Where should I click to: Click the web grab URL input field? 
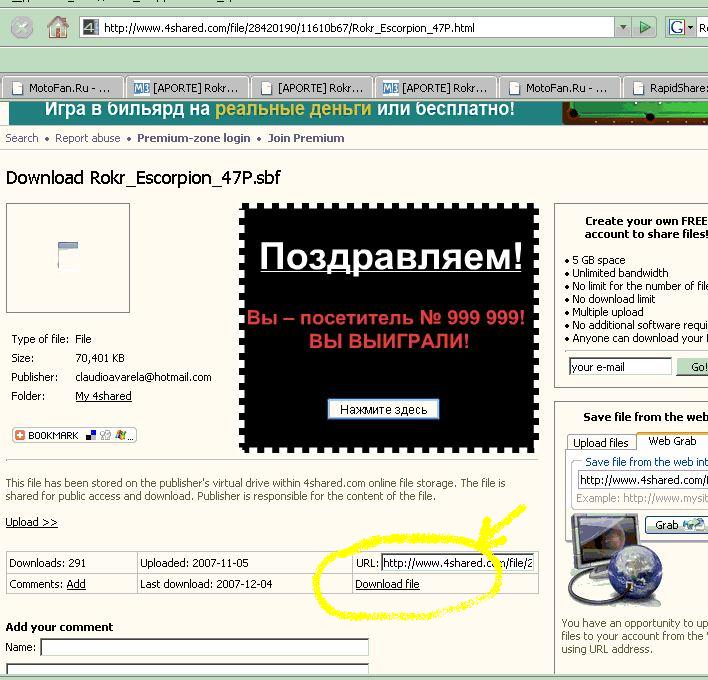pos(643,480)
